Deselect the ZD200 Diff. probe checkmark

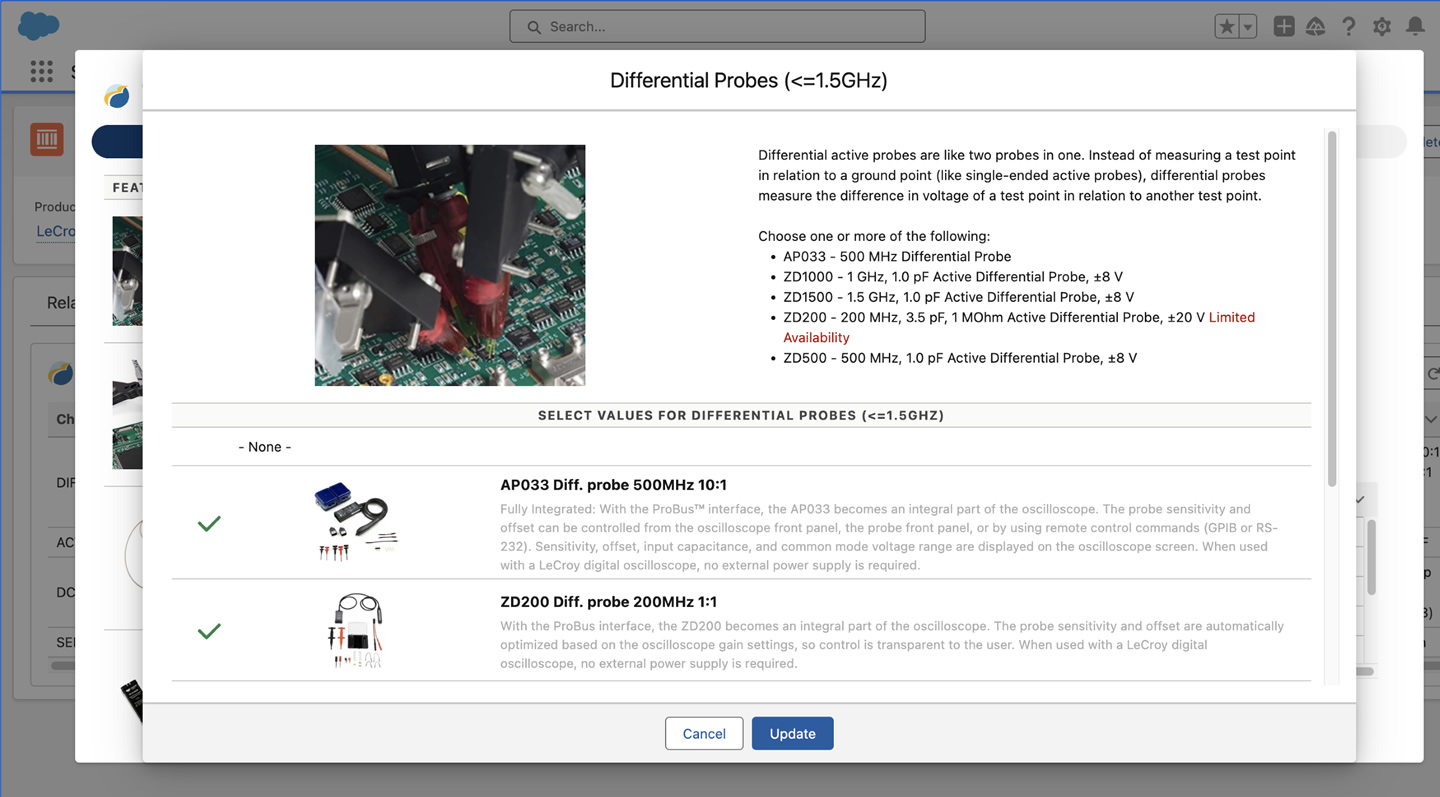[x=209, y=631]
